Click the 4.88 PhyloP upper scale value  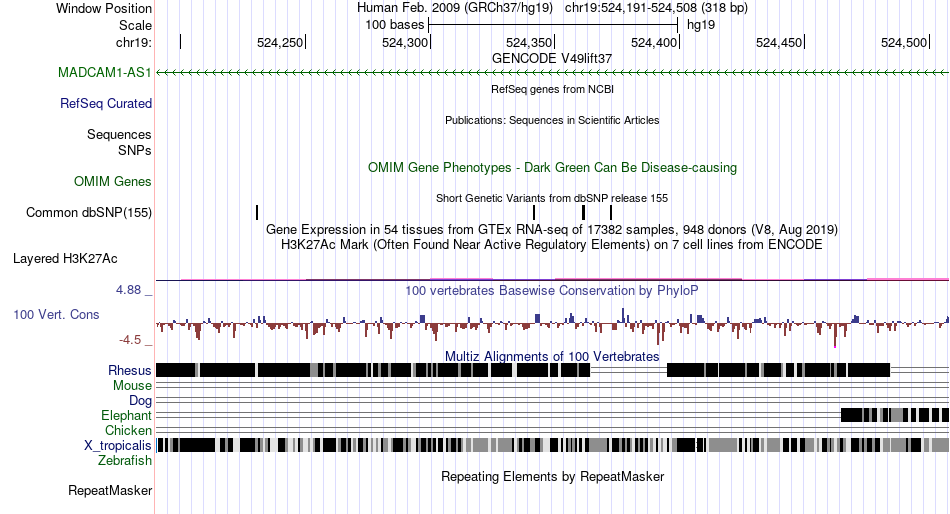click(128, 290)
